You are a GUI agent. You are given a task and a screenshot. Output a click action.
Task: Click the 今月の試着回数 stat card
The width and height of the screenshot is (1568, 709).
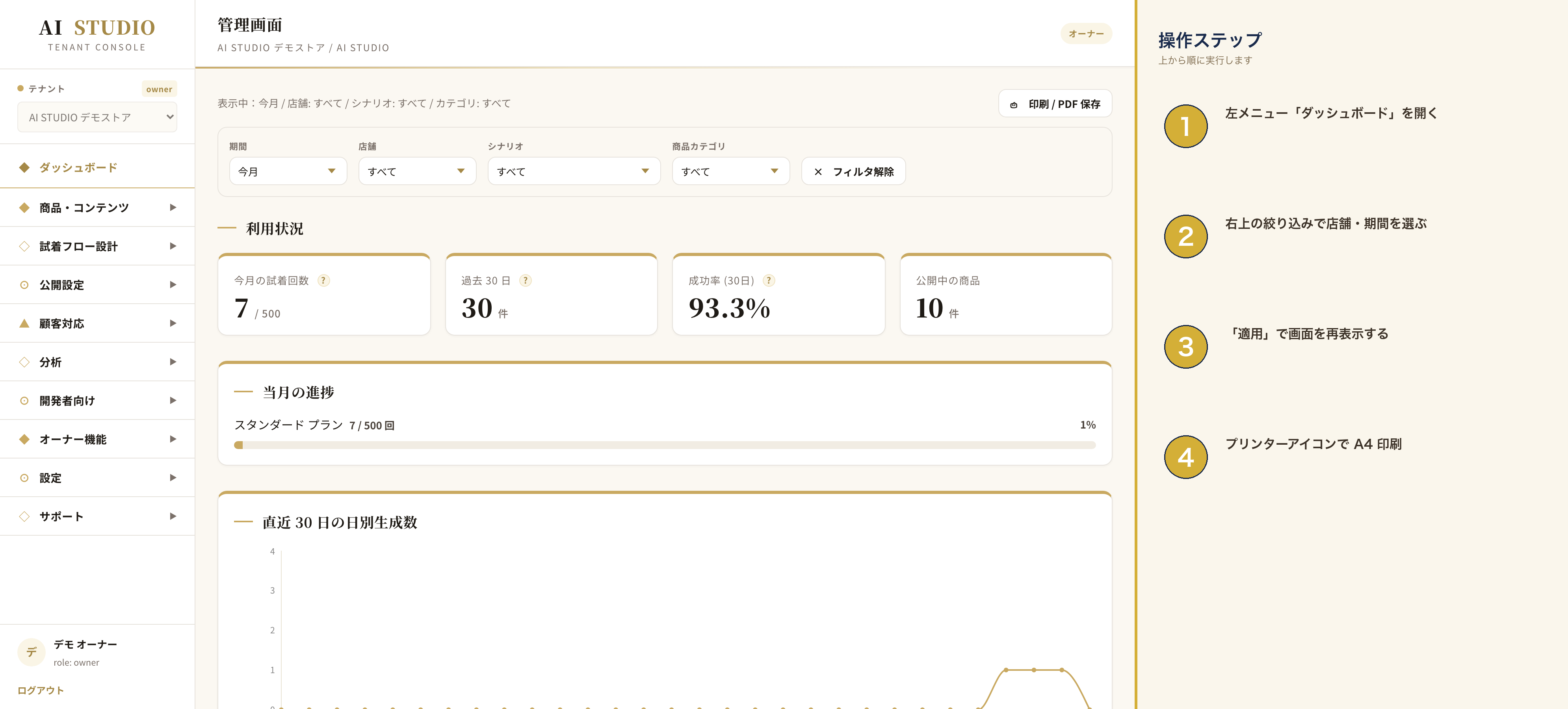point(324,295)
